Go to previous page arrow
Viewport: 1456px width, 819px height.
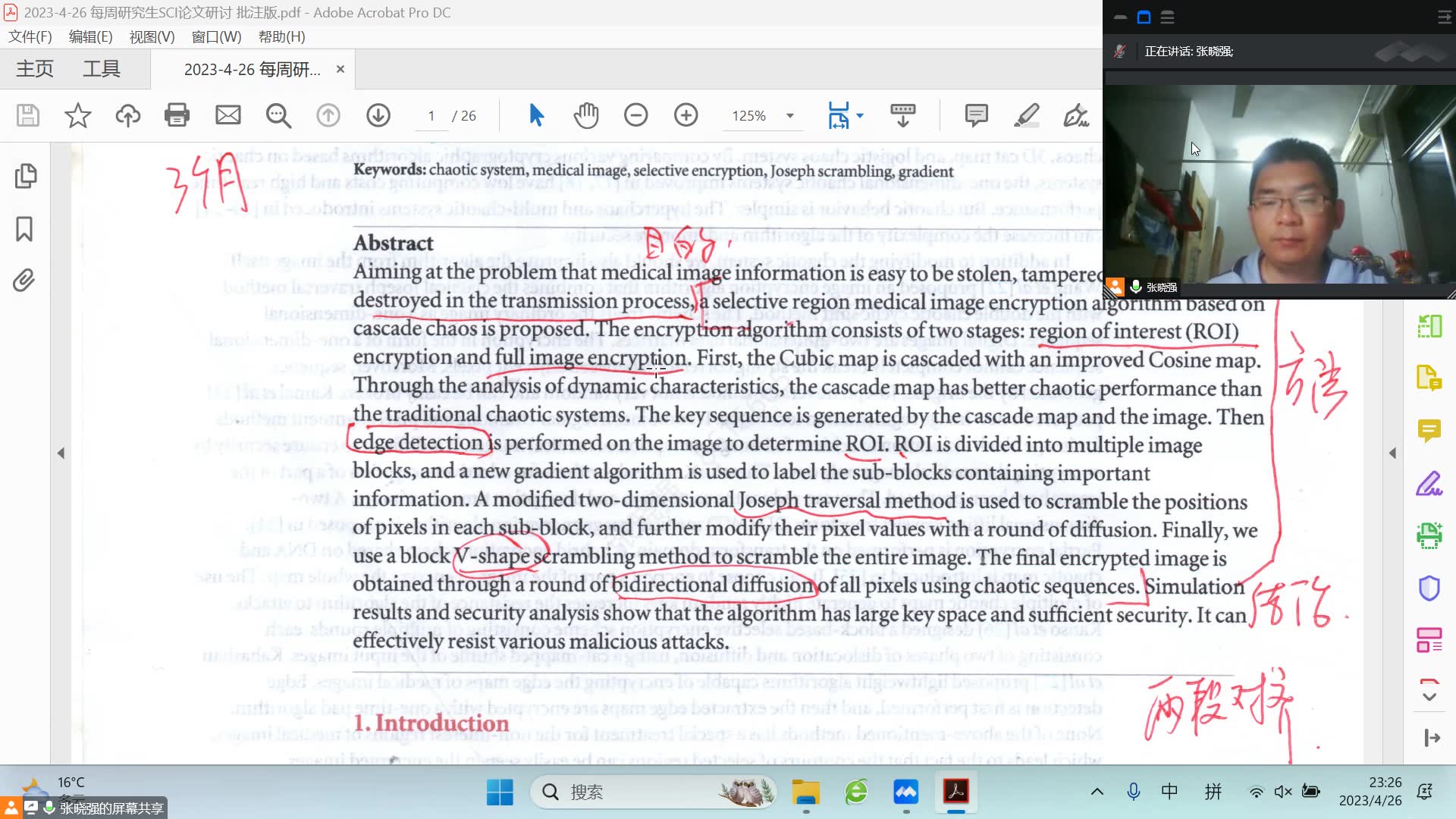point(328,115)
